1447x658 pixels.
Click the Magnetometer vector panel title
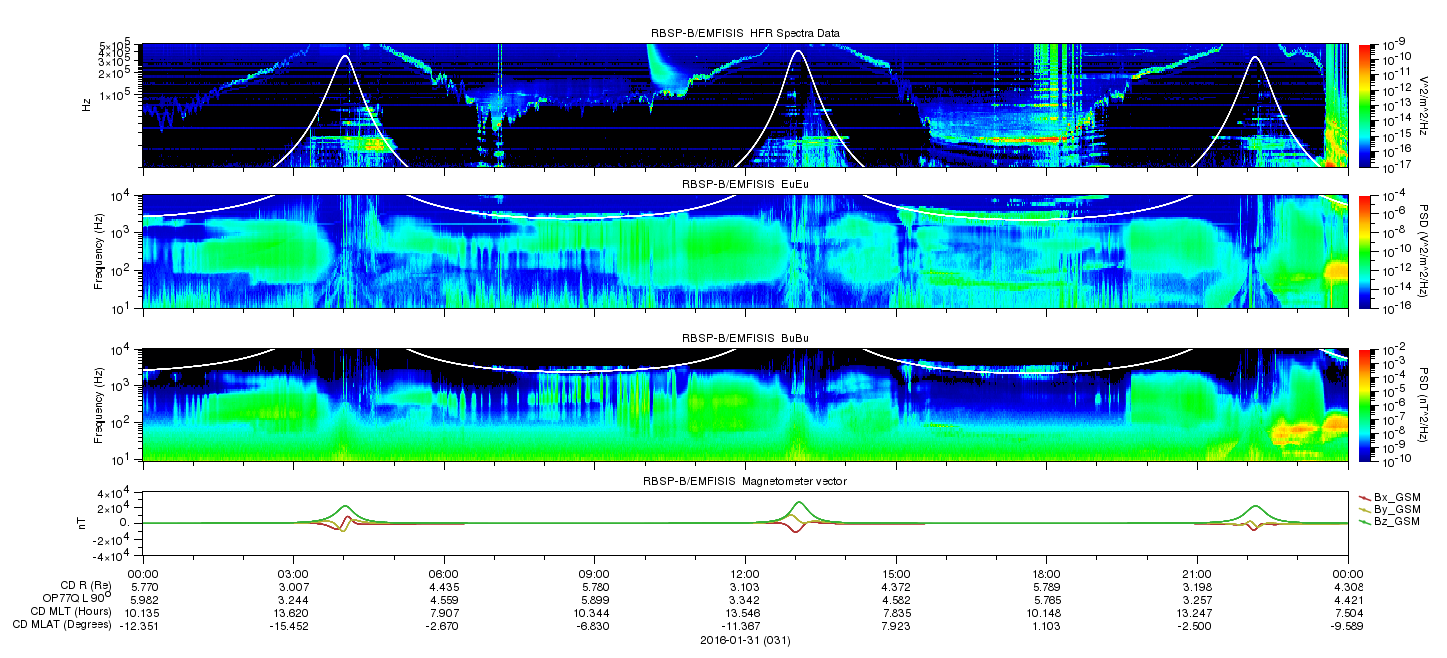point(745,482)
